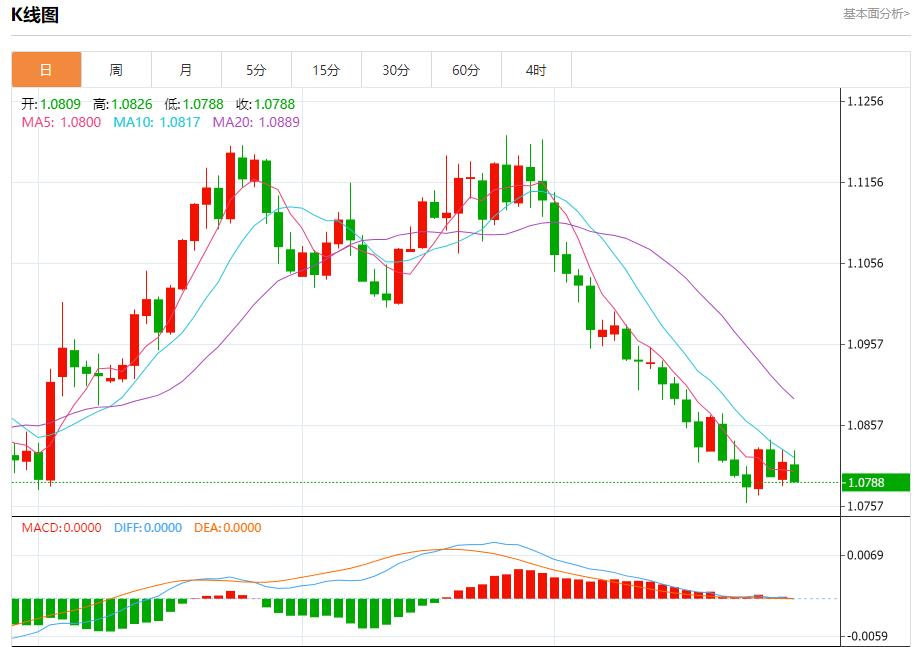Click the MACD value label
The image size is (915, 647).
coord(61,528)
